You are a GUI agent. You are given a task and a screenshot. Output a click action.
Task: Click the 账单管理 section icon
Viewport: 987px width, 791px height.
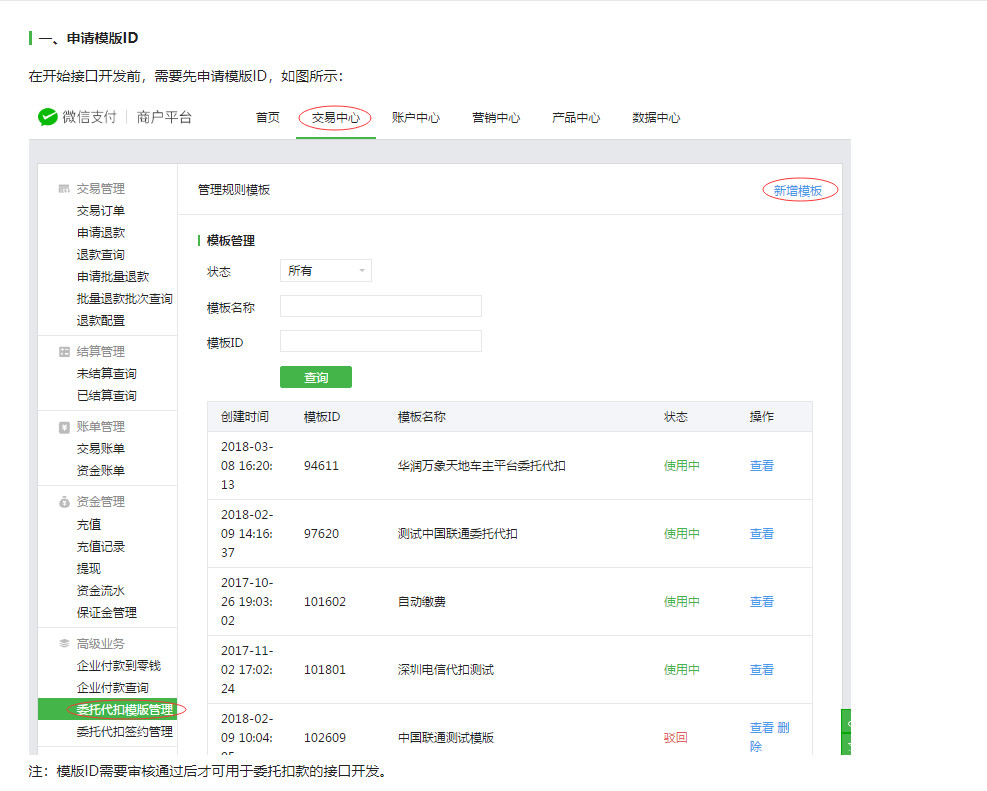[64, 427]
